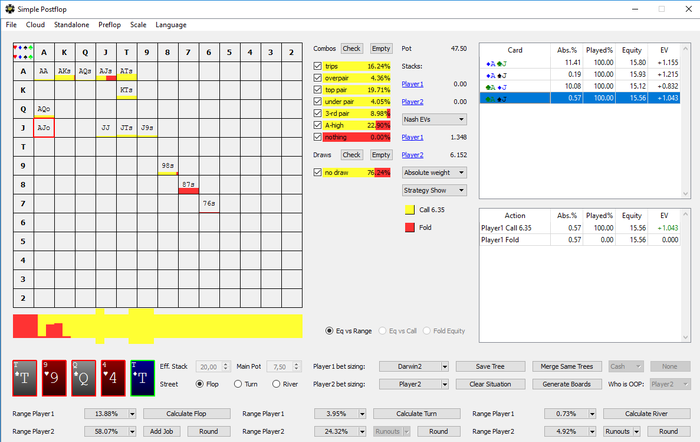Toggle the no draw checkbox
This screenshot has width=700, height=442.
pos(317,172)
